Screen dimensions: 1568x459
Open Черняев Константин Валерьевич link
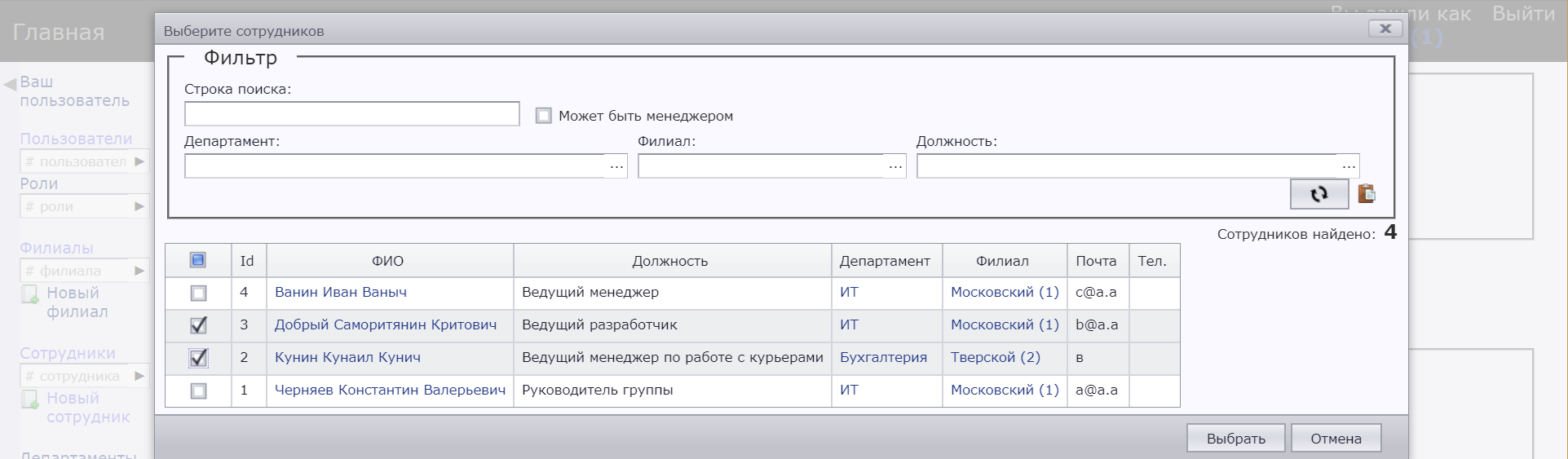pos(390,390)
